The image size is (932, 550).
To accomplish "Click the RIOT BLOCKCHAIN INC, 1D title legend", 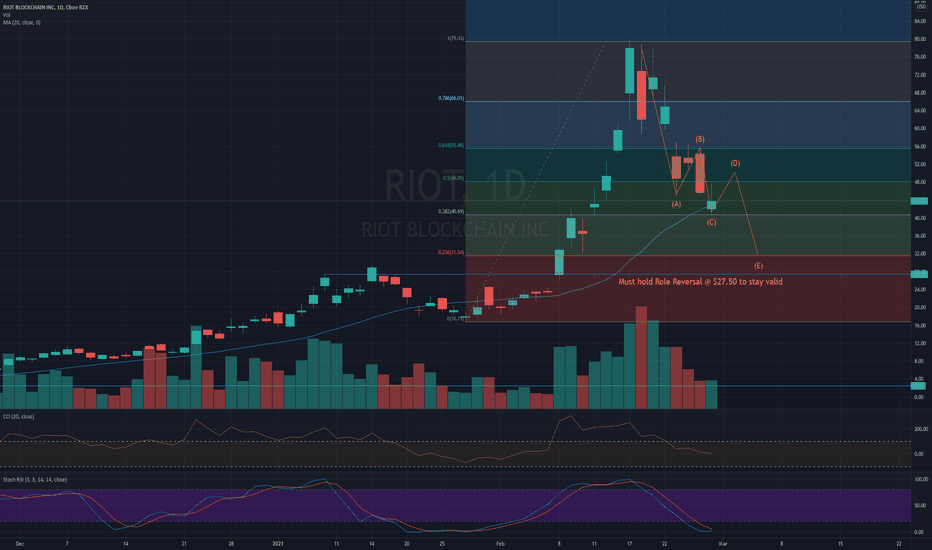I will click(45, 7).
